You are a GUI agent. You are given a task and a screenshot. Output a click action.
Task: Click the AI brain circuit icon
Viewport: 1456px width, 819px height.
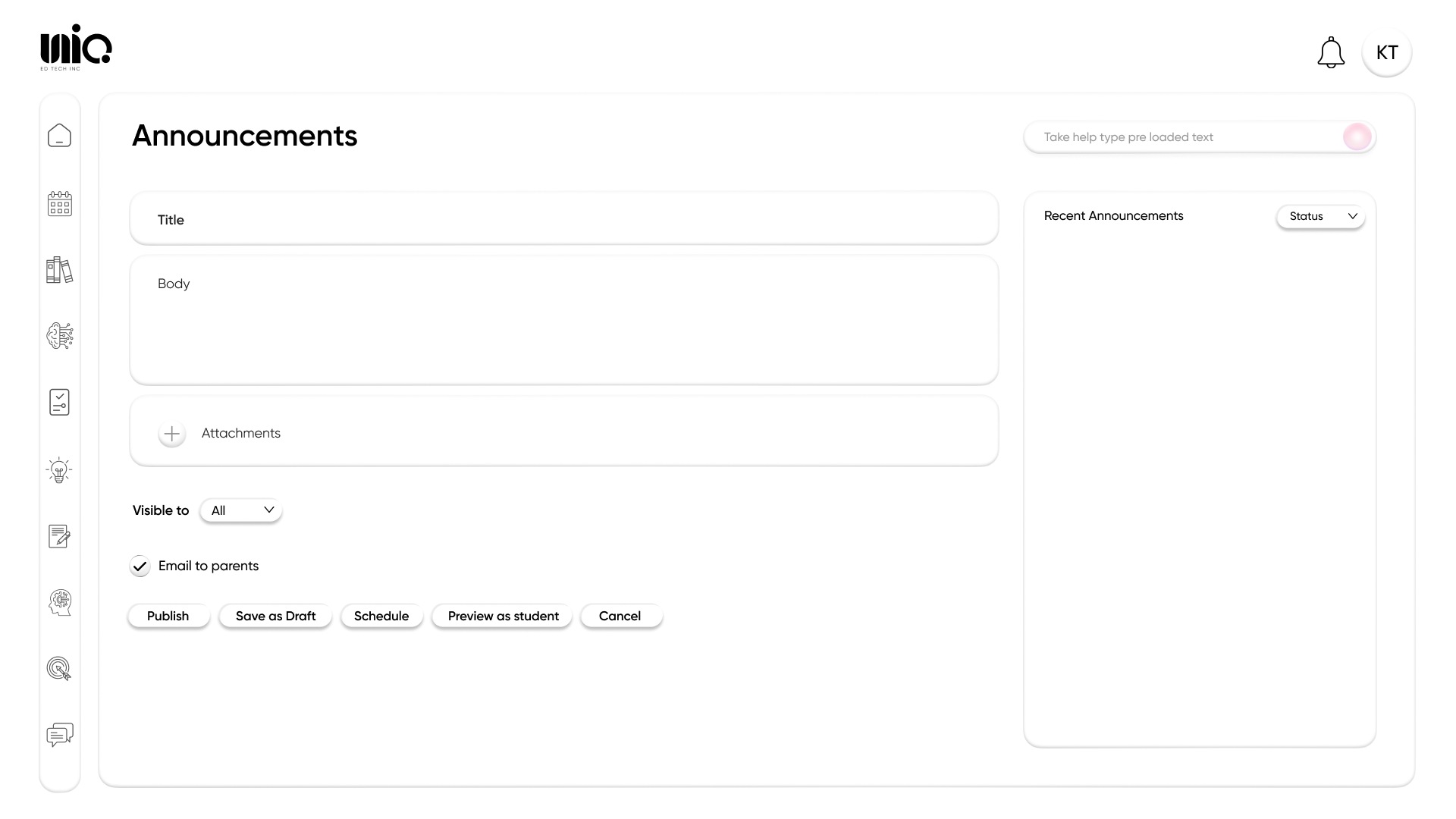point(59,335)
